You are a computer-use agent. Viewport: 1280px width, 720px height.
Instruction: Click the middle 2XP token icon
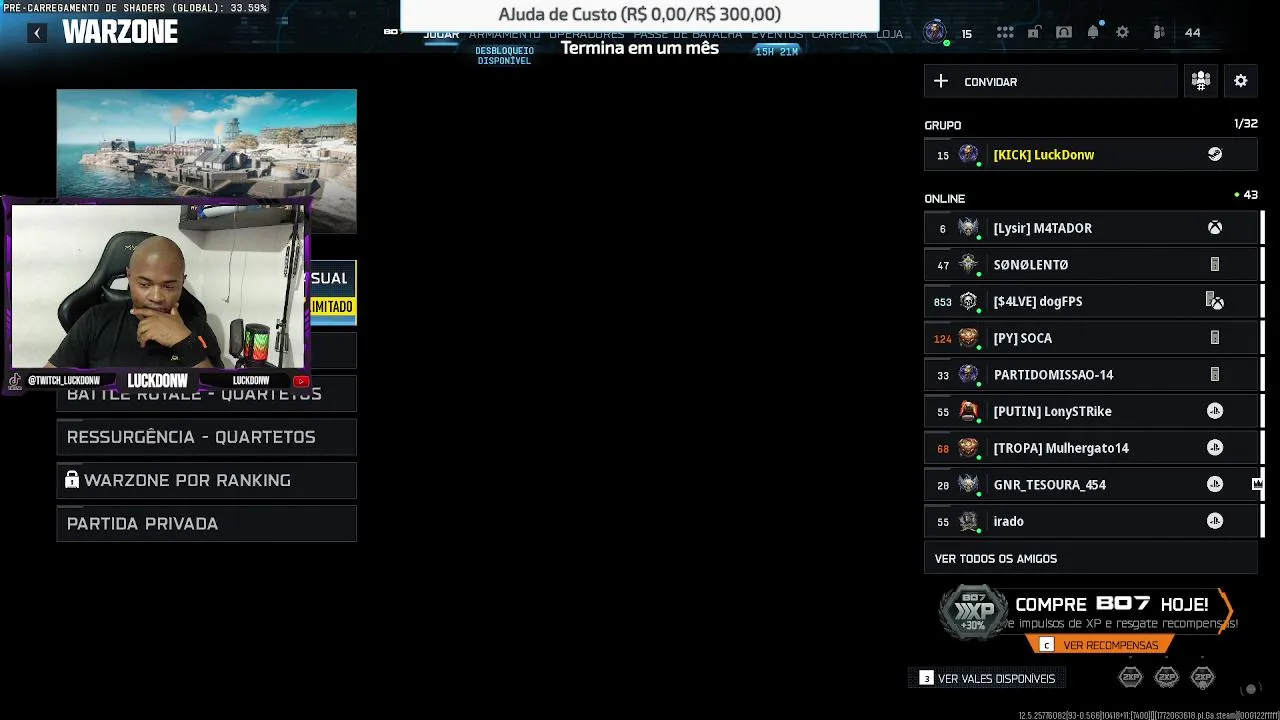1167,678
